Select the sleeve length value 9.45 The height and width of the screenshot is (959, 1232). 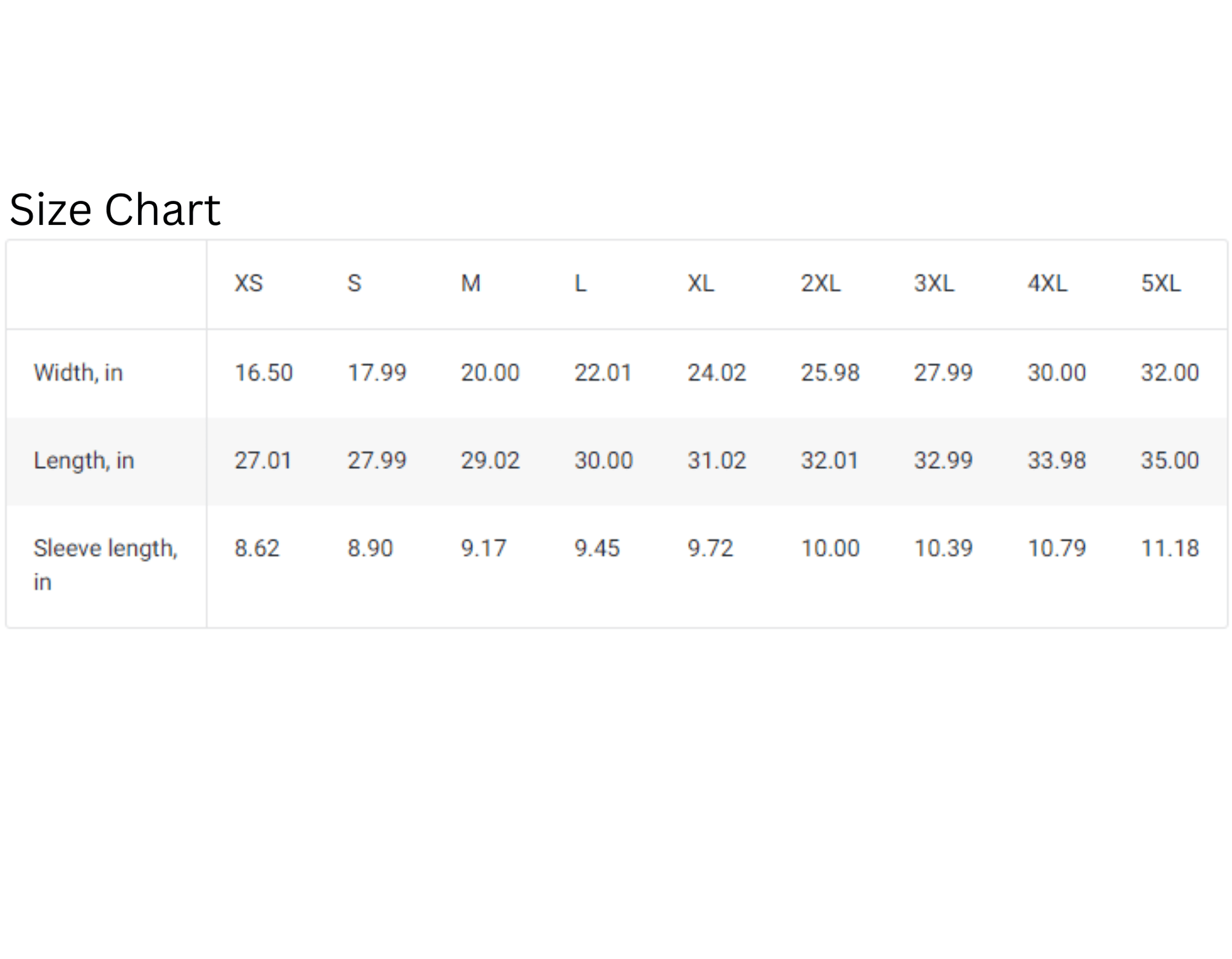pyautogui.click(x=596, y=549)
